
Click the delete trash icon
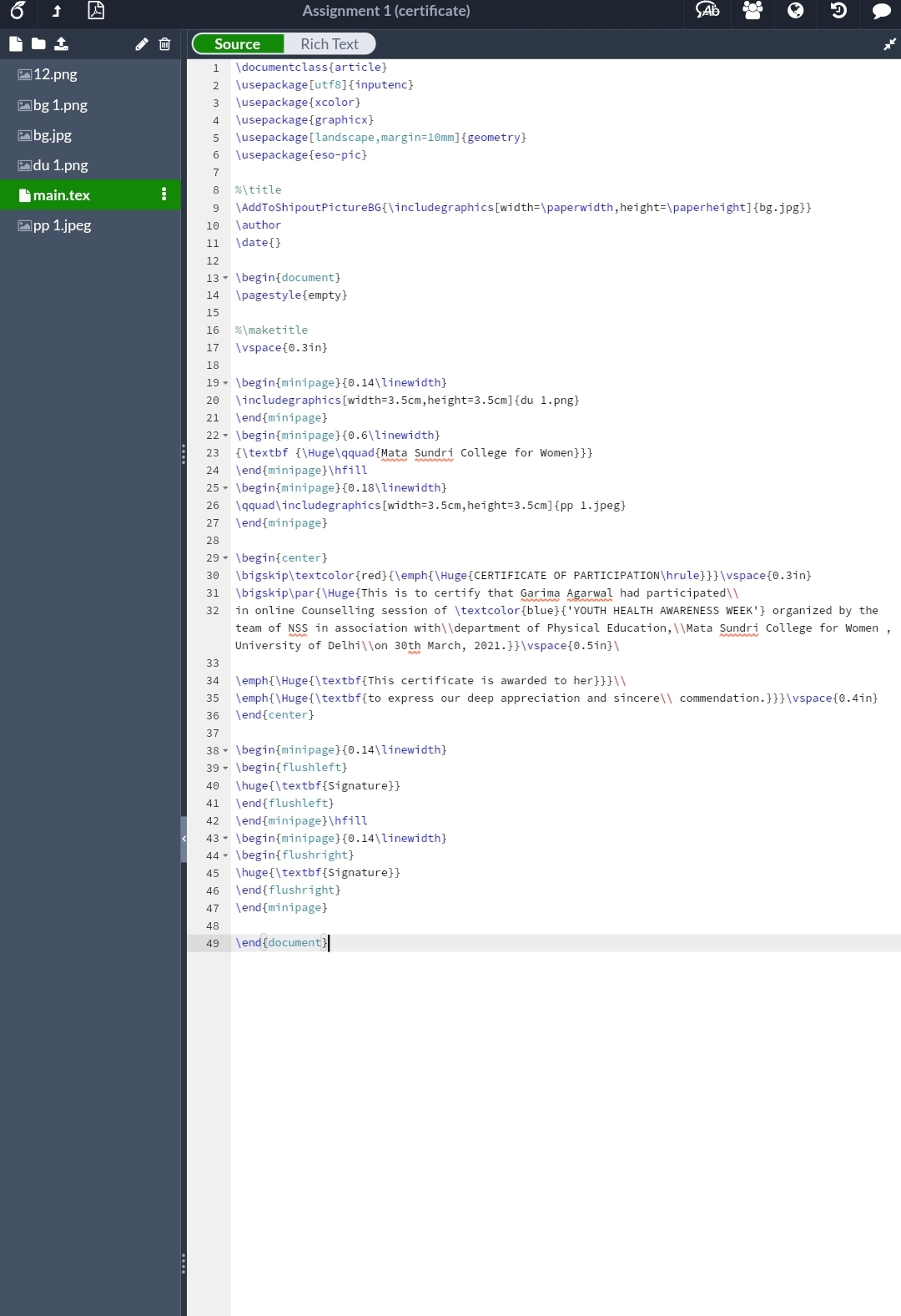pyautogui.click(x=164, y=44)
